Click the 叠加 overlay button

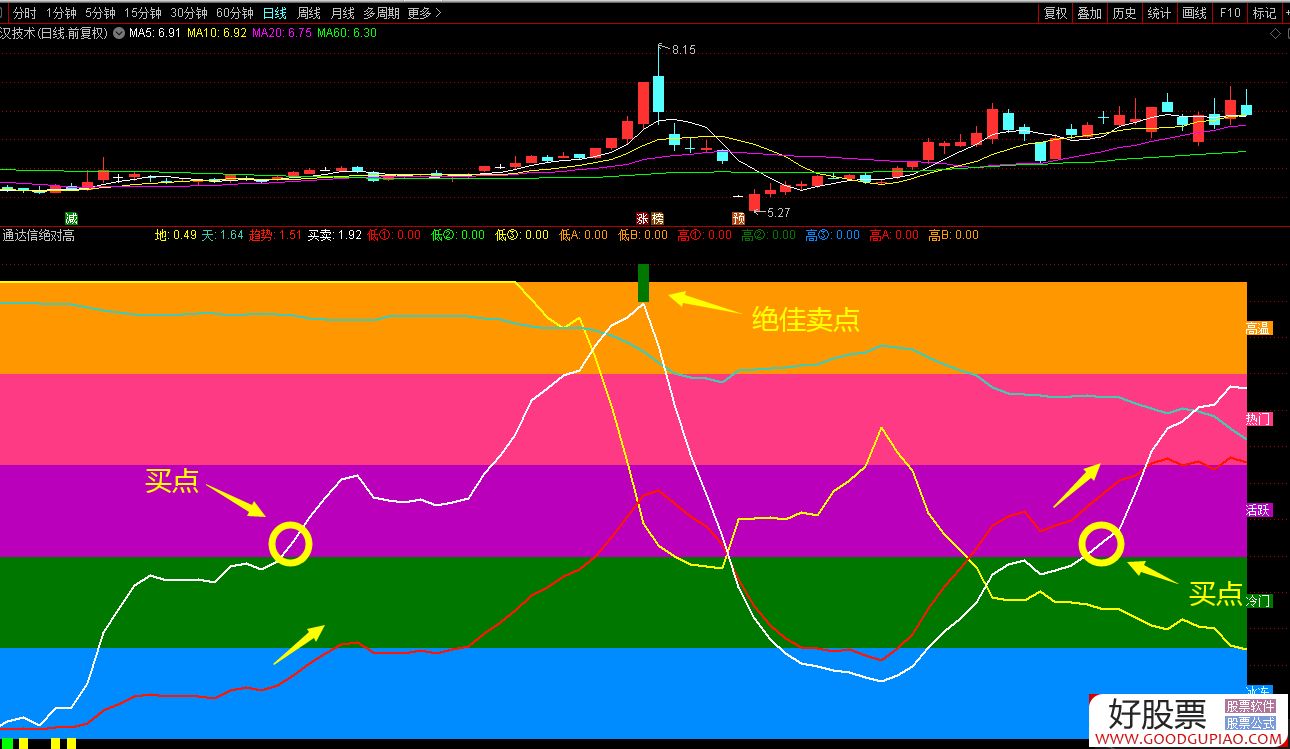point(1090,13)
